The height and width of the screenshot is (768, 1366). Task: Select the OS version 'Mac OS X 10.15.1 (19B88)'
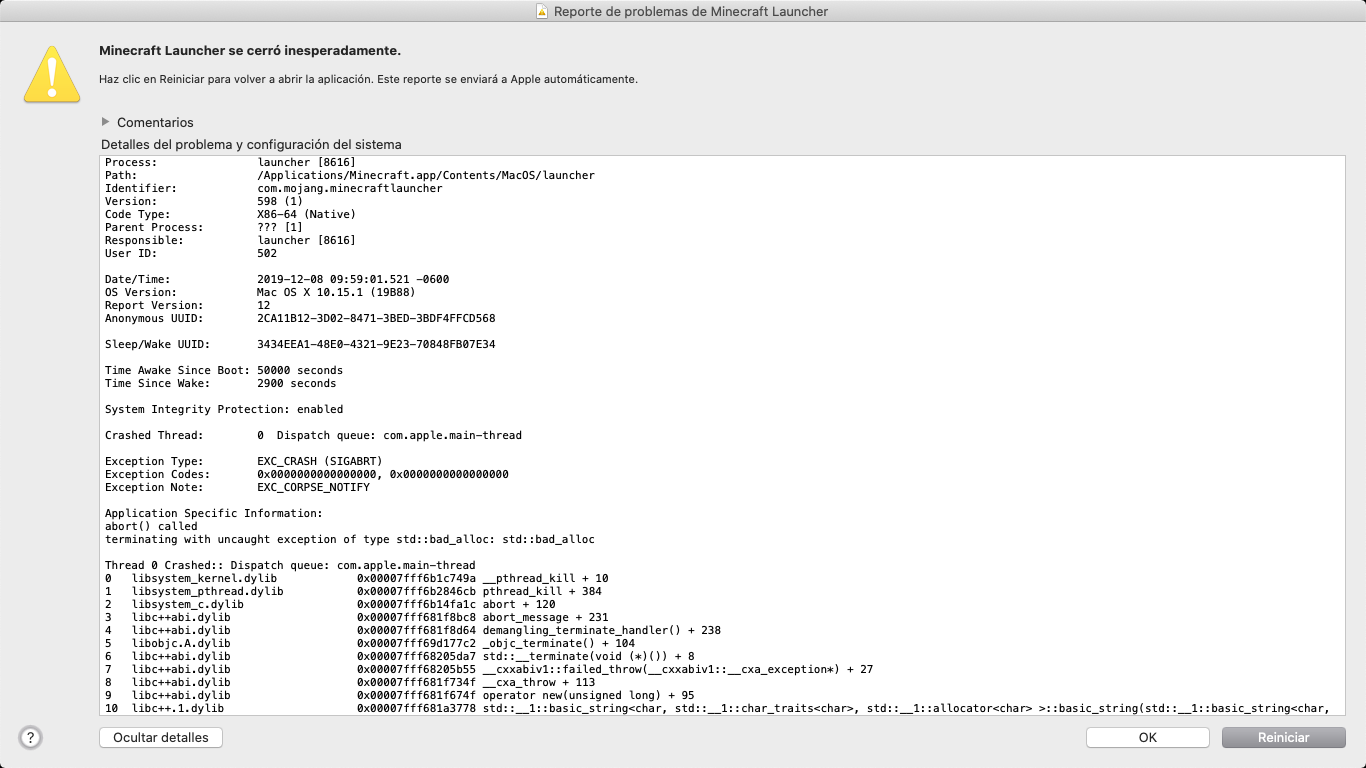[x=336, y=292]
